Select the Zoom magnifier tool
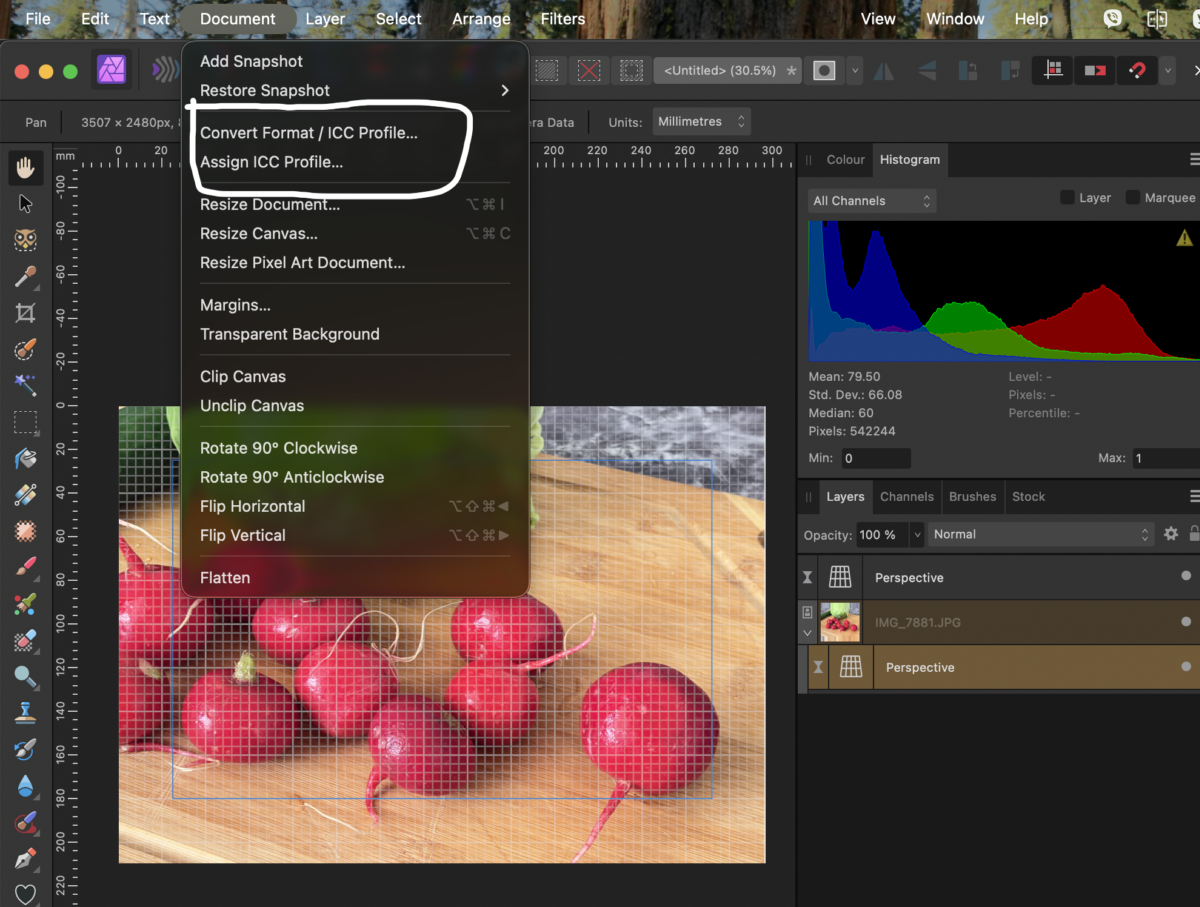Image resolution: width=1200 pixels, height=907 pixels. (26, 676)
